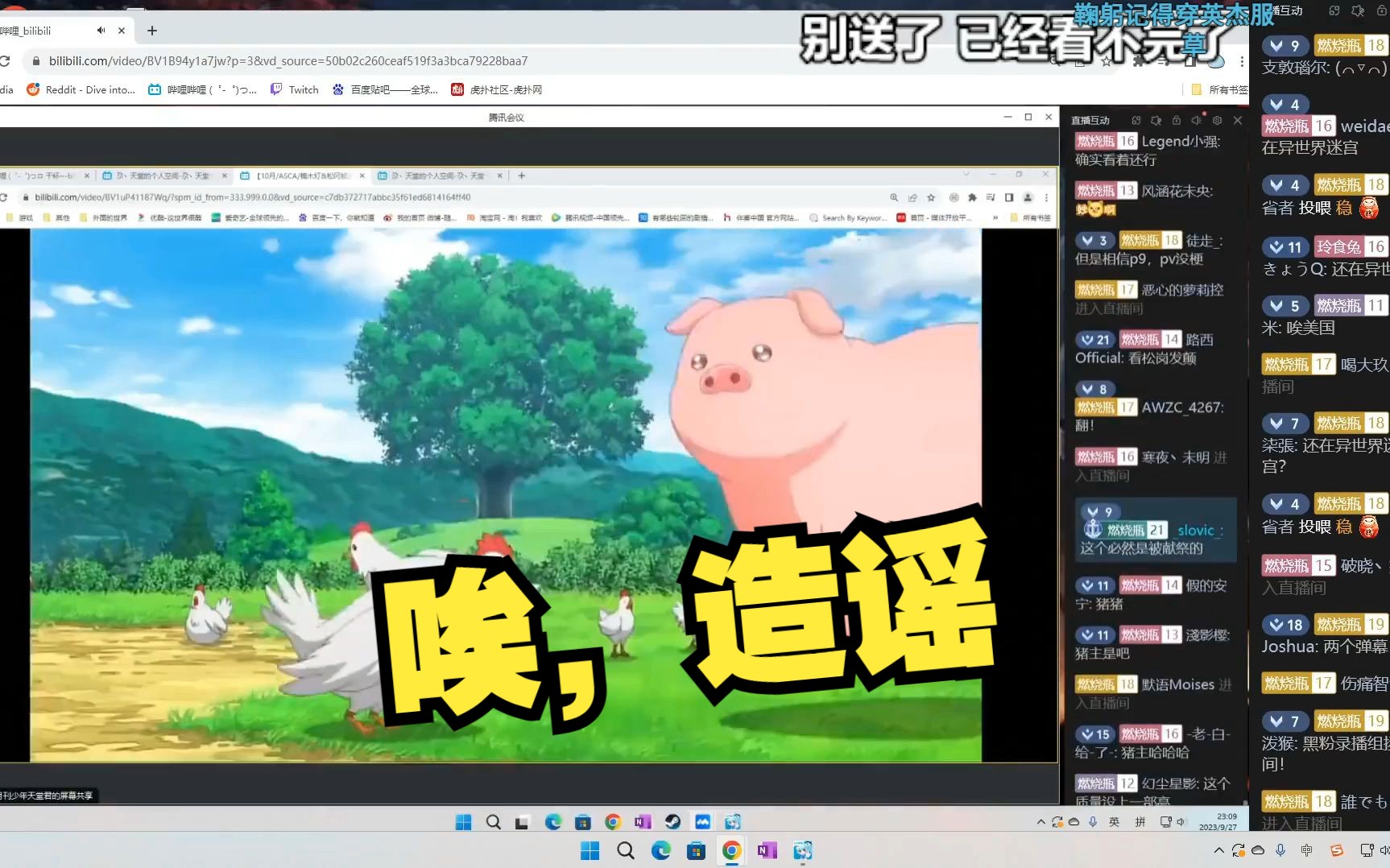Expand the bookmarks overflow chevron in shared Chrome

(995, 218)
